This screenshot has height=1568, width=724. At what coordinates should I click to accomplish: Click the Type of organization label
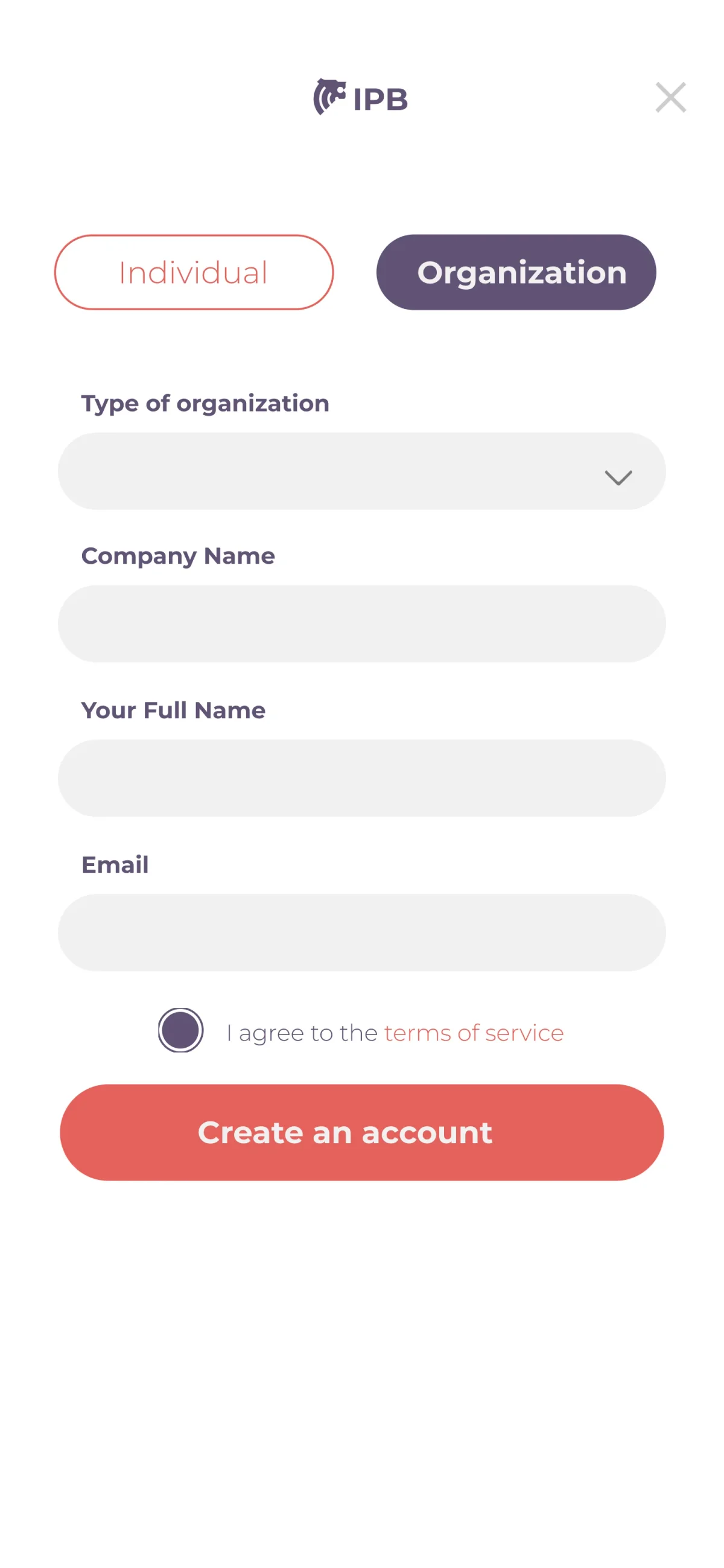coord(205,404)
